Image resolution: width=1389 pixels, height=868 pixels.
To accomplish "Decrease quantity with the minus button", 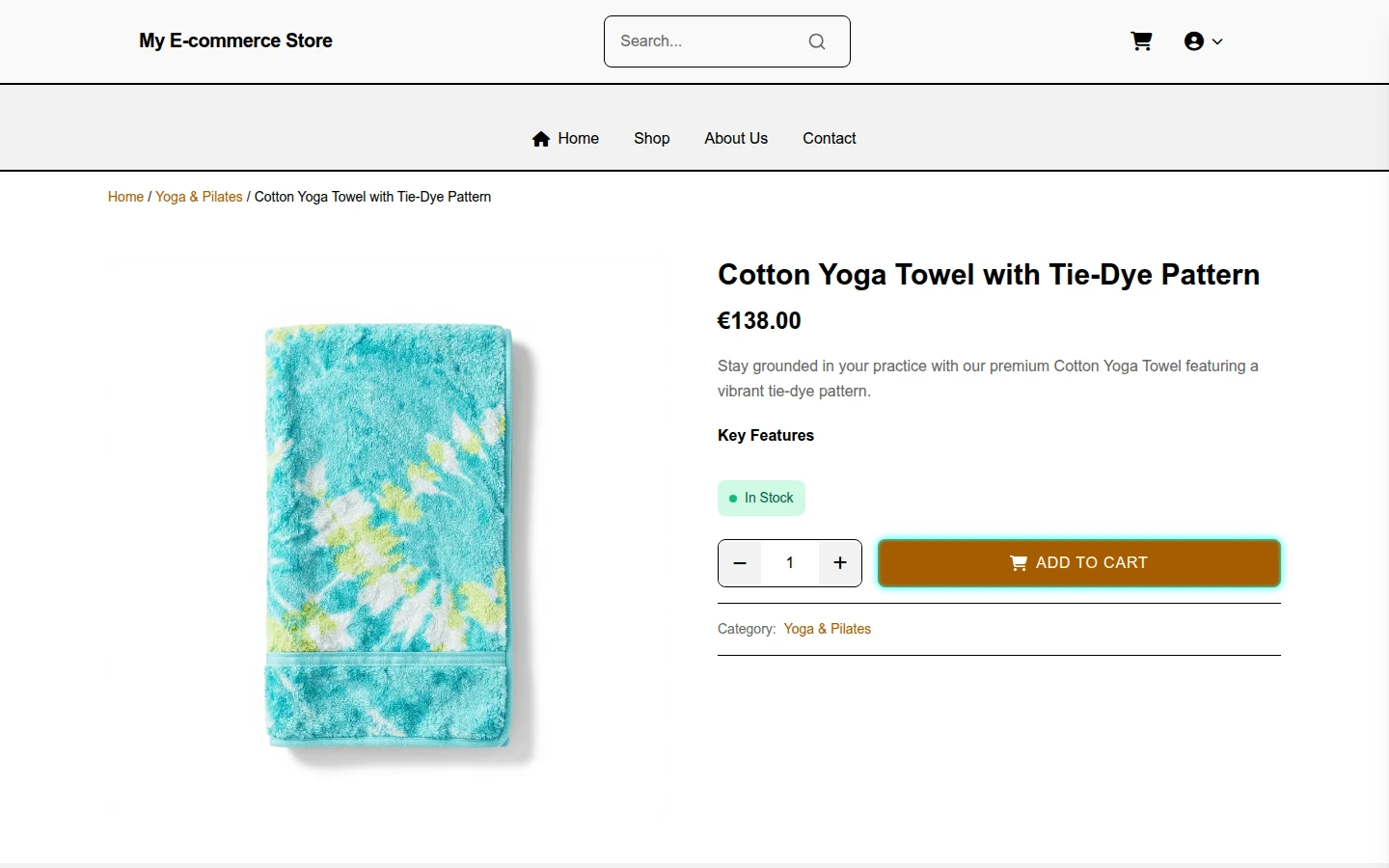I will click(x=740, y=563).
